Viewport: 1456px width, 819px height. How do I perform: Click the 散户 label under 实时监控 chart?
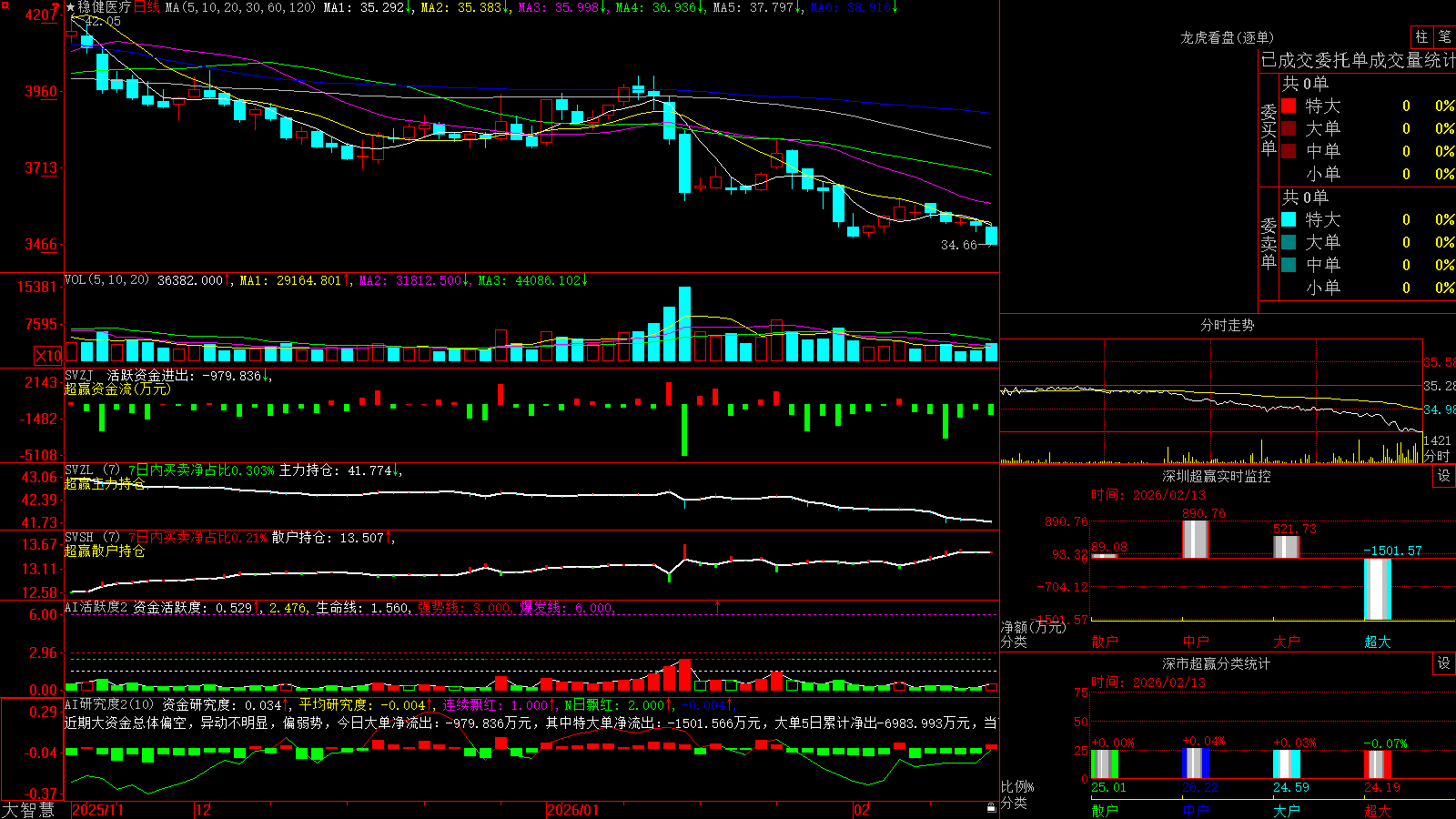(1105, 642)
